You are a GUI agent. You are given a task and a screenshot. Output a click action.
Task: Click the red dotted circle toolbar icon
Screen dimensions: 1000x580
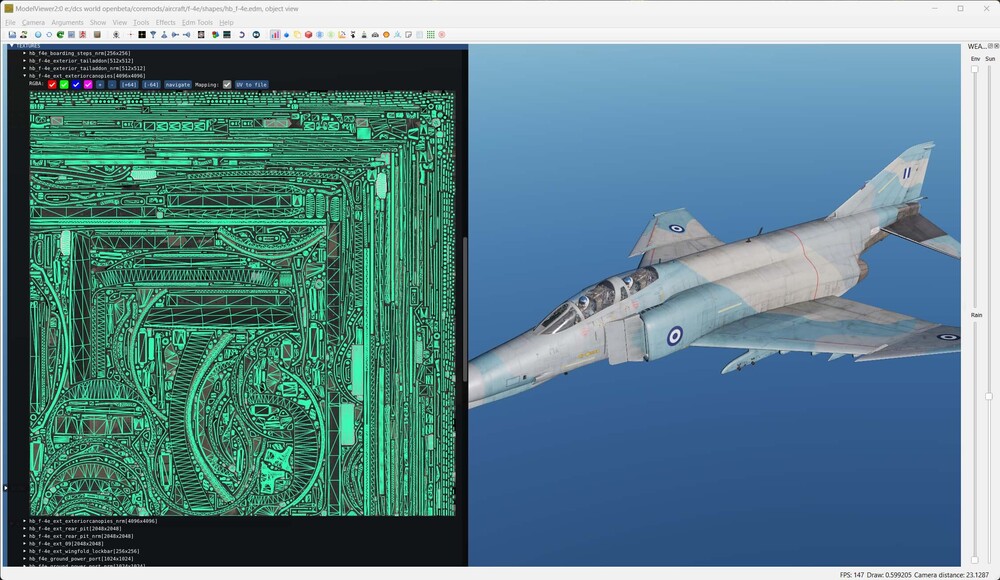point(441,35)
